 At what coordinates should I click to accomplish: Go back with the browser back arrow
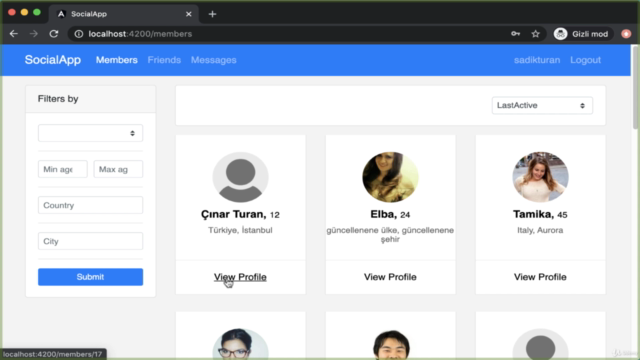pos(13,34)
